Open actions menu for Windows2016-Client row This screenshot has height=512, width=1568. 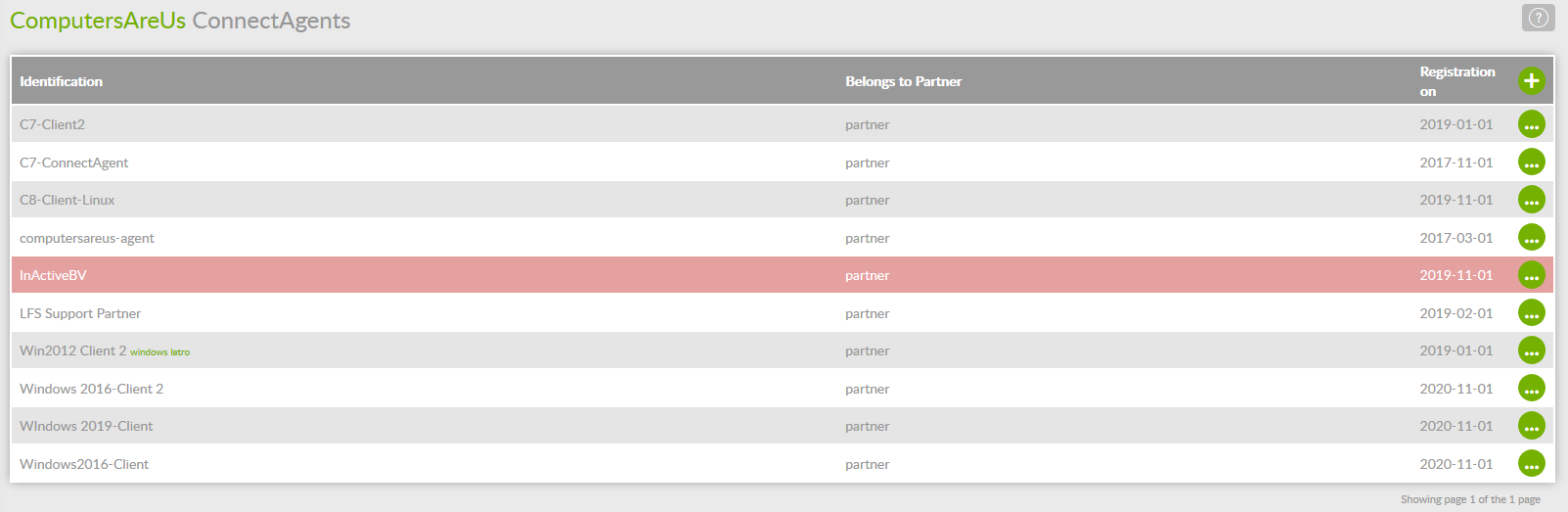point(1531,464)
